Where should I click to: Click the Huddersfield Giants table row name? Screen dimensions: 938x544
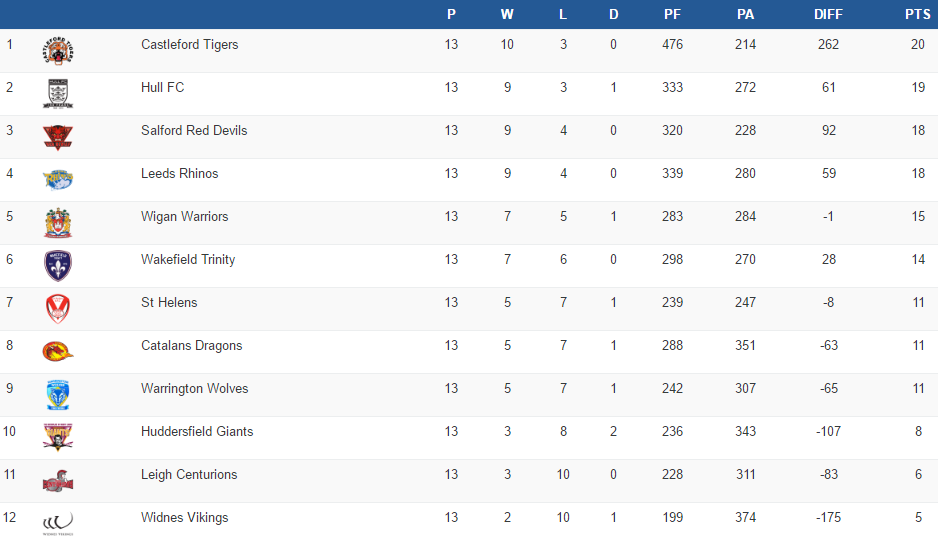point(197,431)
